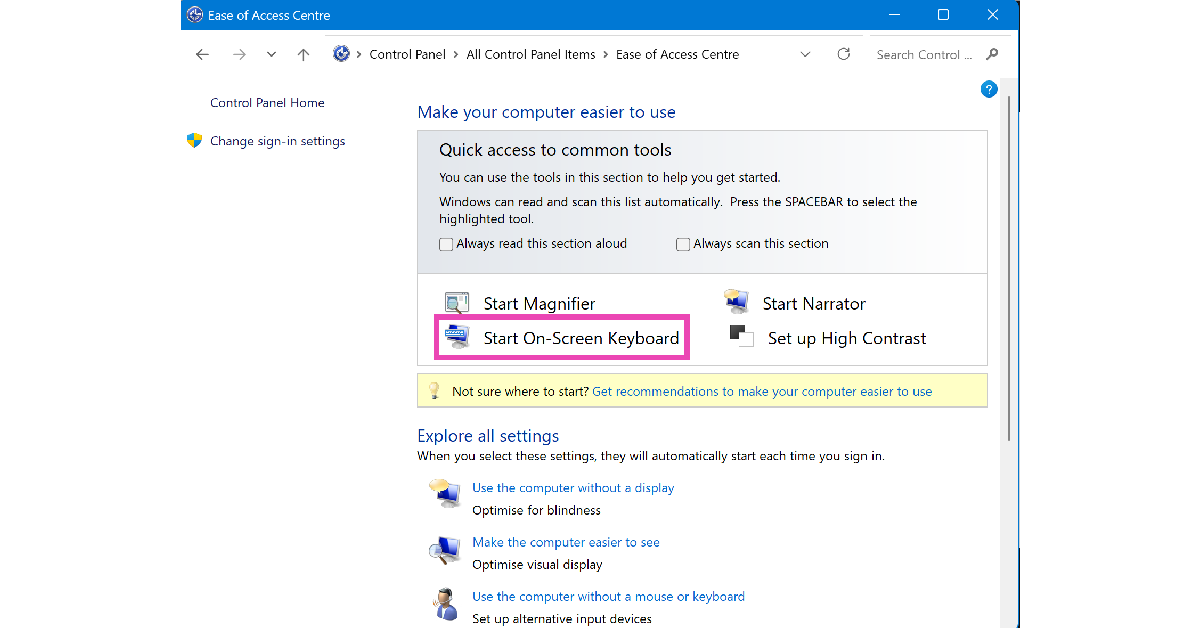The height and width of the screenshot is (628, 1200).
Task: Click the Start Narrator icon
Action: click(x=735, y=301)
